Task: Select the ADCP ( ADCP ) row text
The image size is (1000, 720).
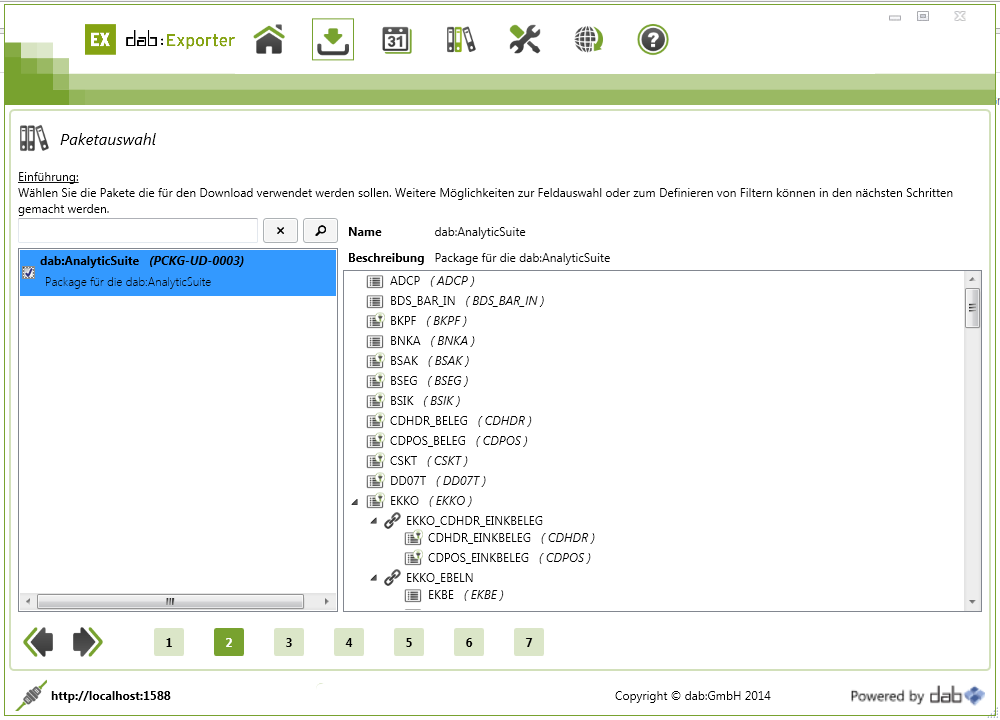Action: pyautogui.click(x=432, y=281)
